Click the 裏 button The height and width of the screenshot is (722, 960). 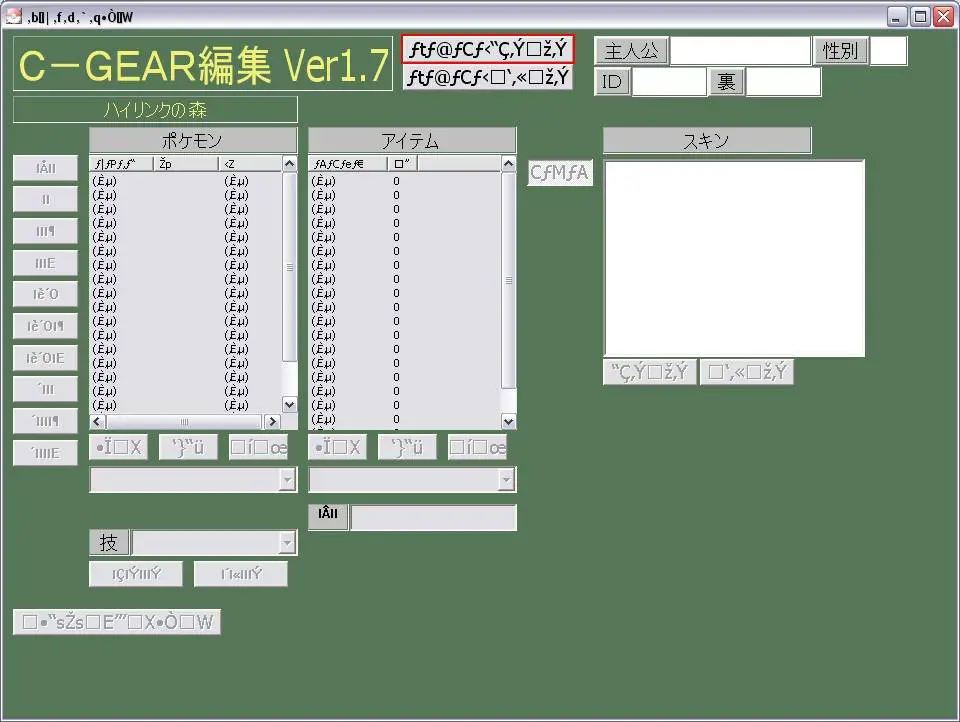pos(726,81)
